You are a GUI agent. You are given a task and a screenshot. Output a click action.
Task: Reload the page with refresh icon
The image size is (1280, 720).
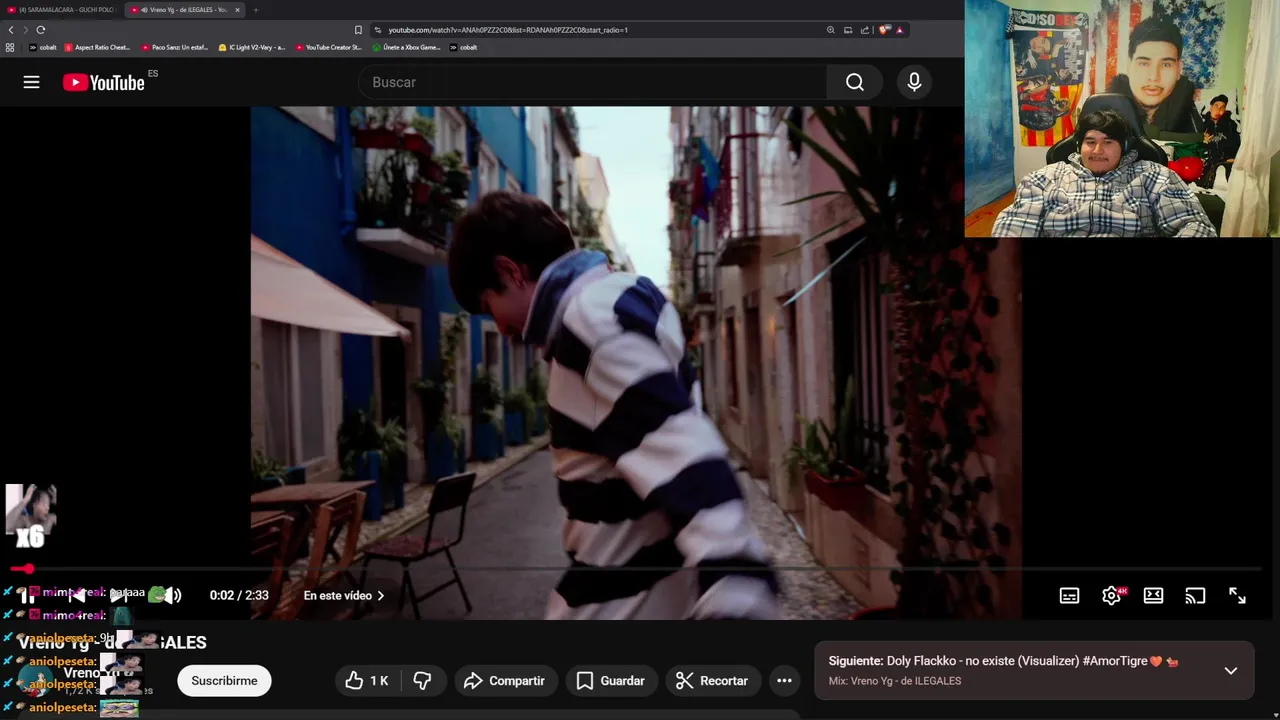[41, 30]
